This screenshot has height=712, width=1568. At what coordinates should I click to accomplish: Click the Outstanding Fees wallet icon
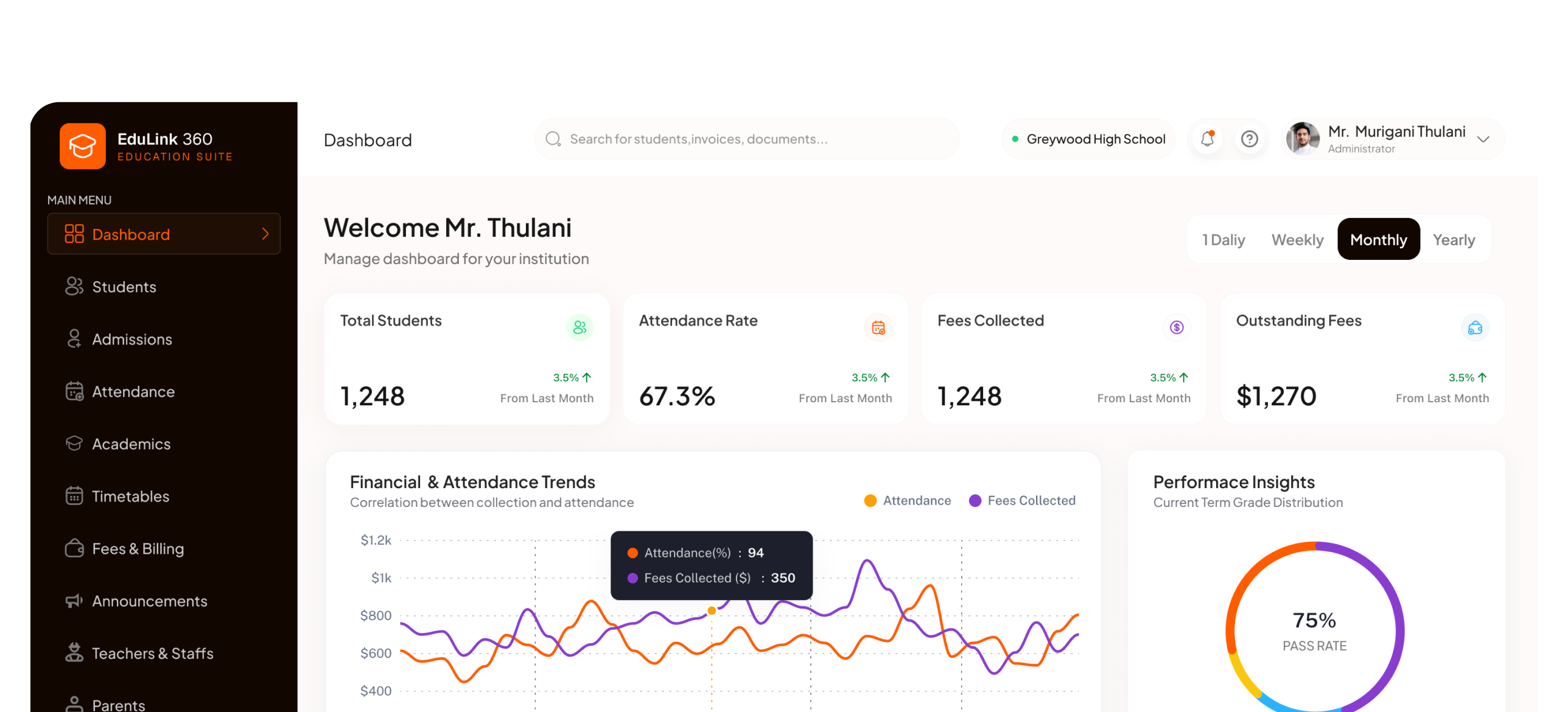click(x=1475, y=327)
